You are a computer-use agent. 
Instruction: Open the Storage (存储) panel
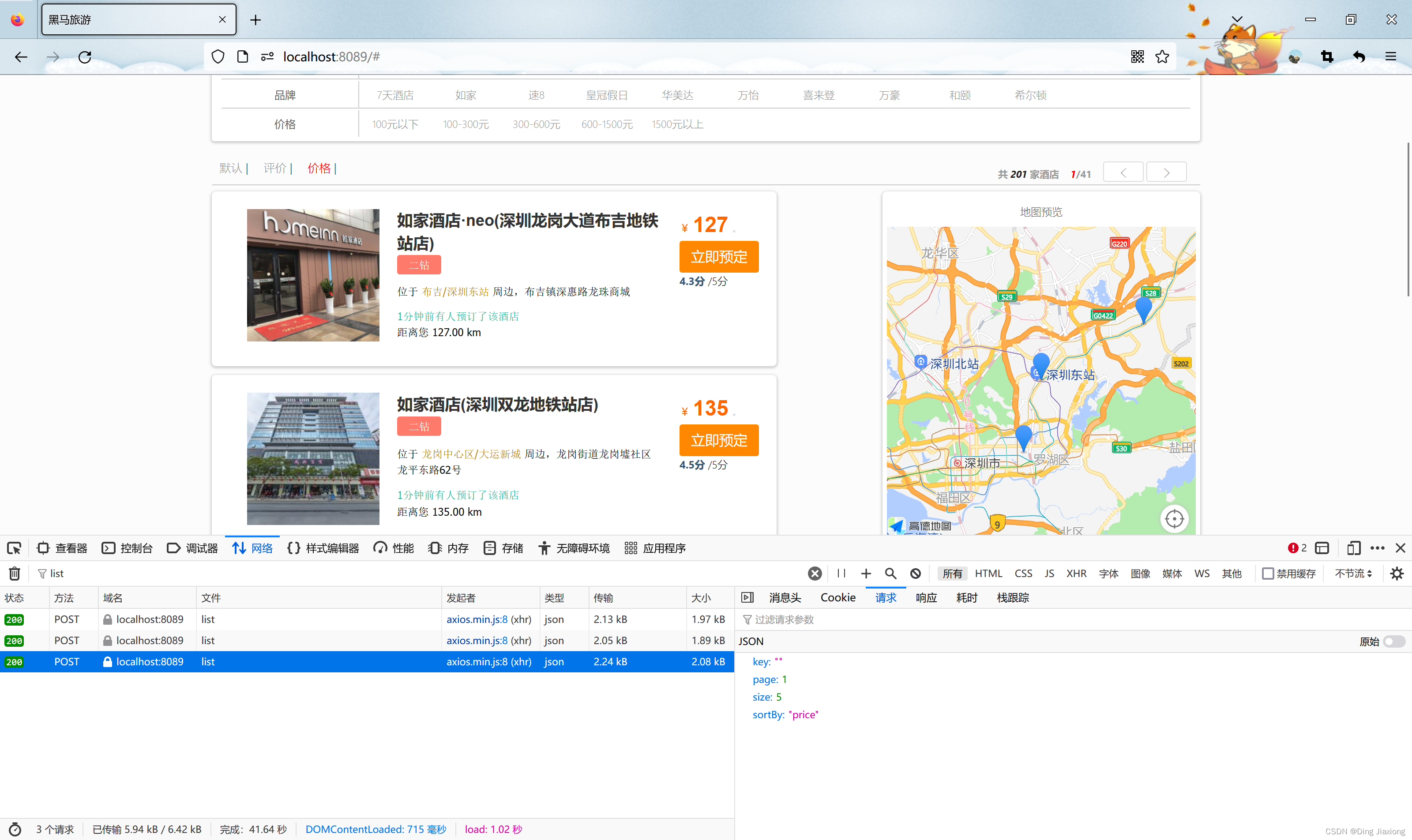tap(503, 548)
